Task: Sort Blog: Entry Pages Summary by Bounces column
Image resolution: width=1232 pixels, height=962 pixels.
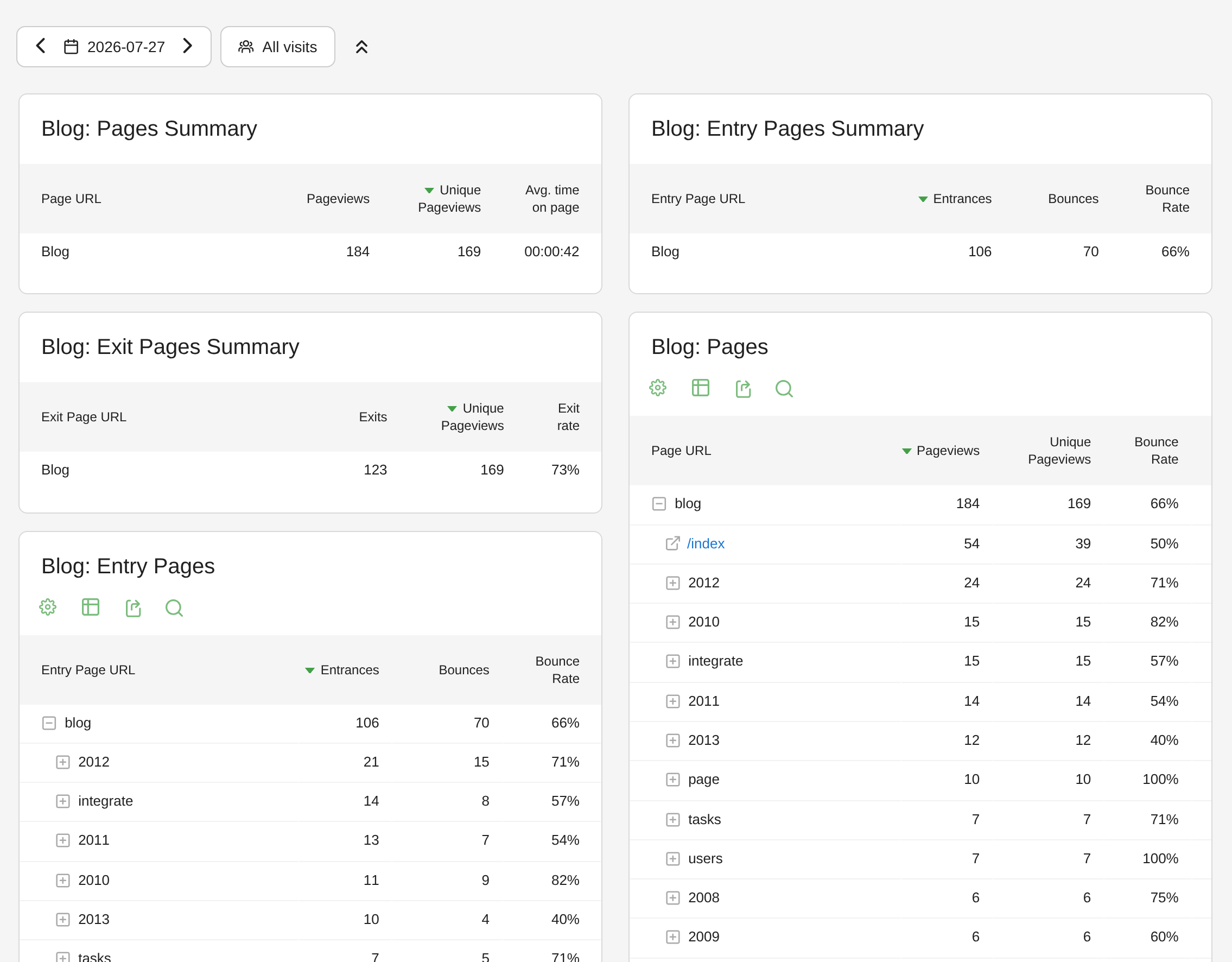Action: (x=1072, y=199)
